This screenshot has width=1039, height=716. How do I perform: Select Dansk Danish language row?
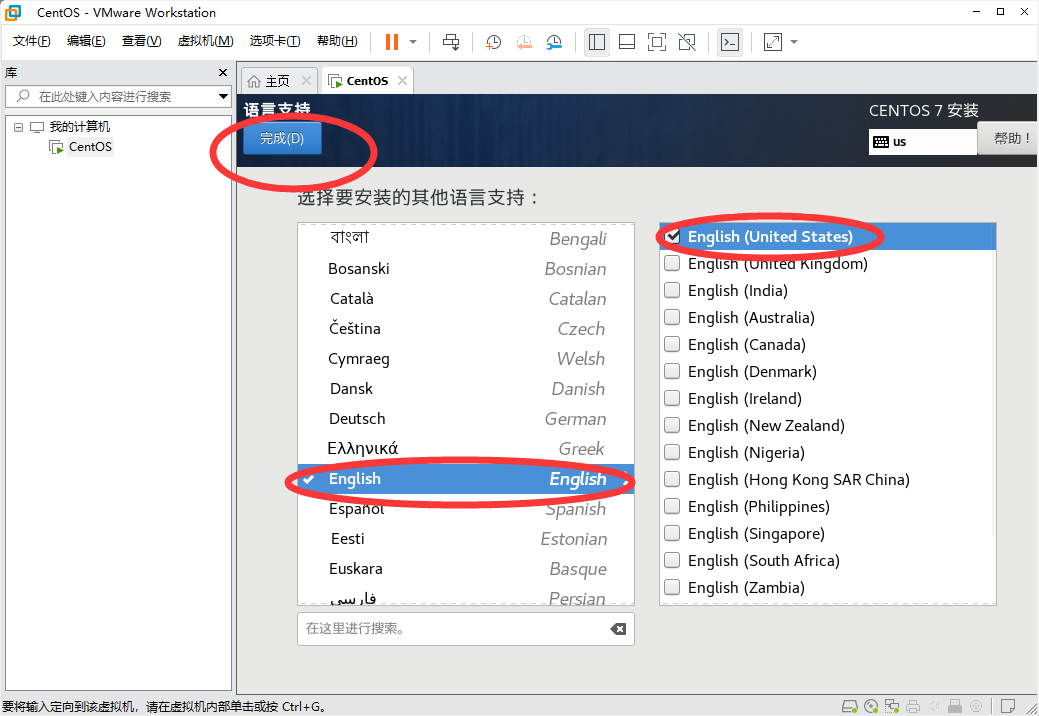[x=466, y=389]
